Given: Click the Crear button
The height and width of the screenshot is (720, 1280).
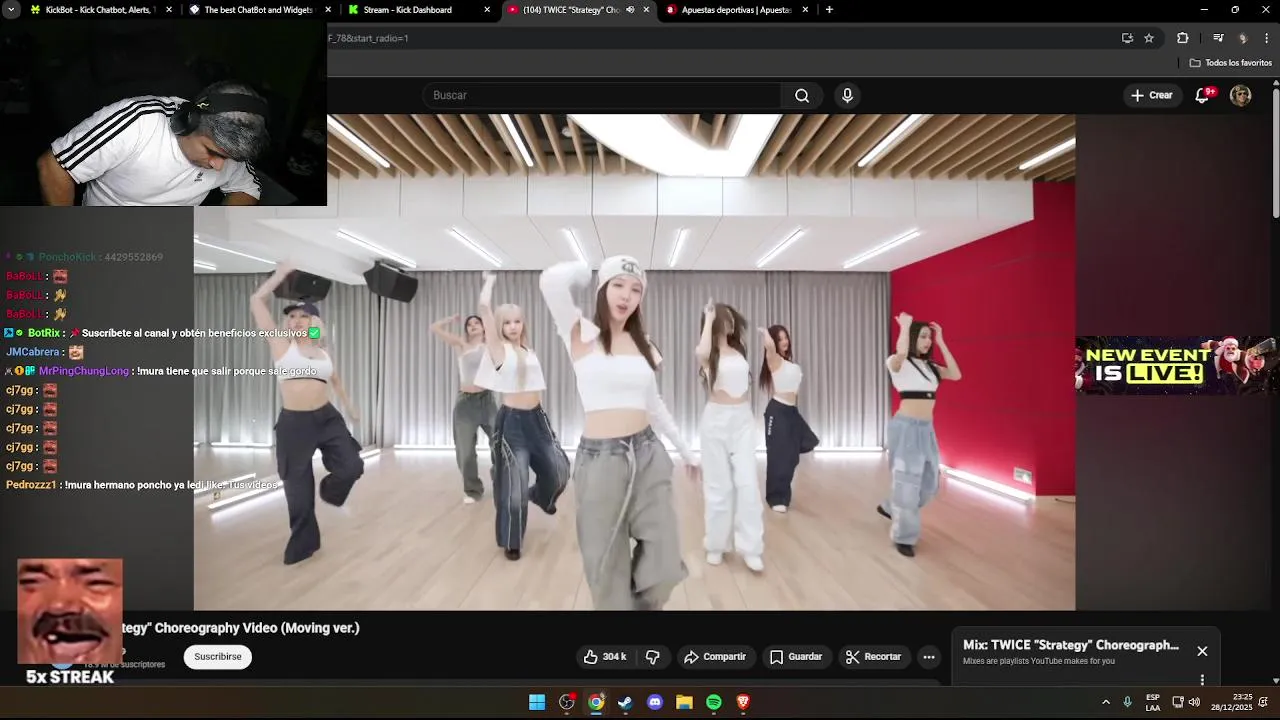Looking at the screenshot, I should (1151, 95).
